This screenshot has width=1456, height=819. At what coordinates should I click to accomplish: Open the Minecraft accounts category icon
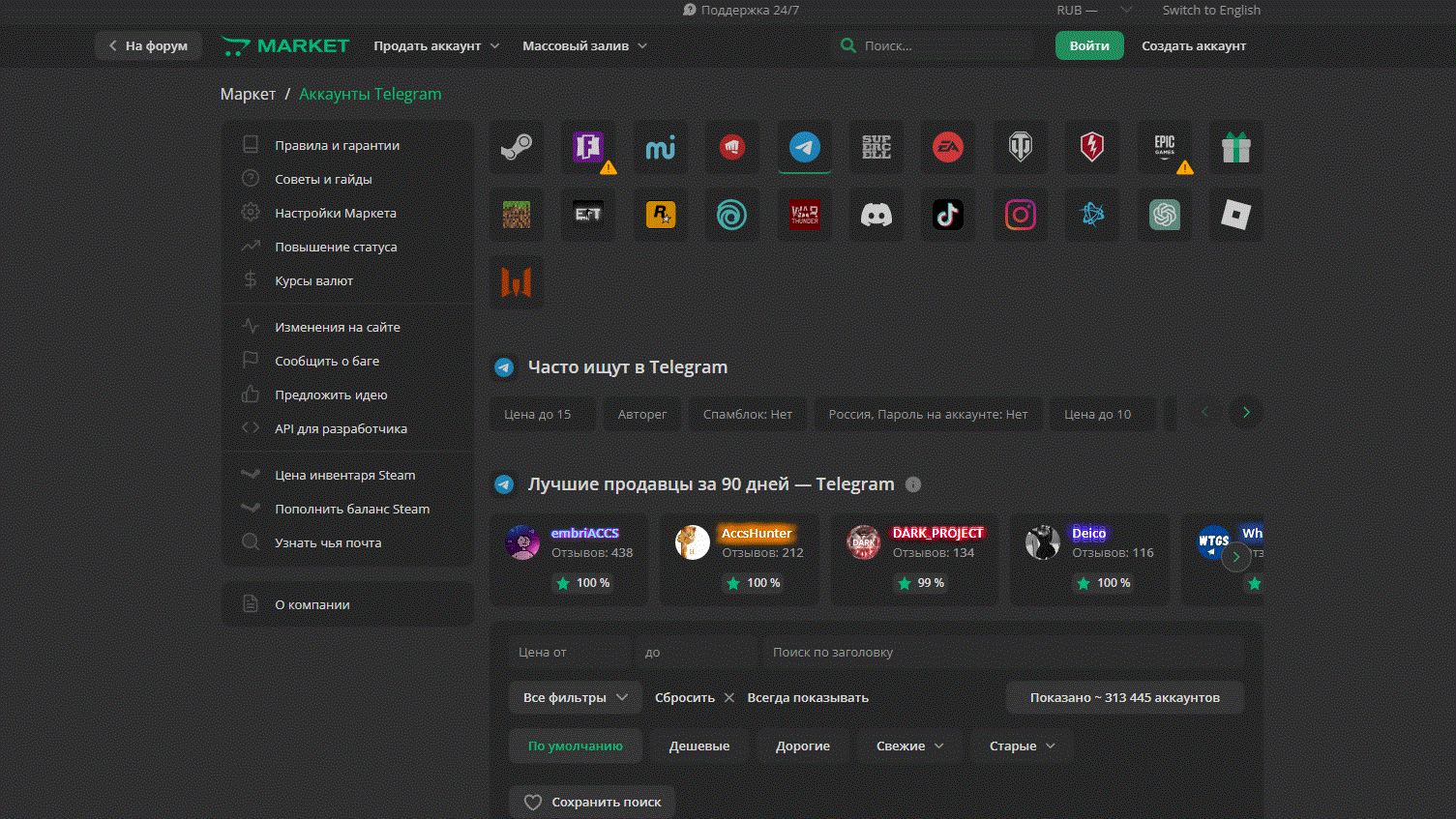pyautogui.click(x=516, y=215)
